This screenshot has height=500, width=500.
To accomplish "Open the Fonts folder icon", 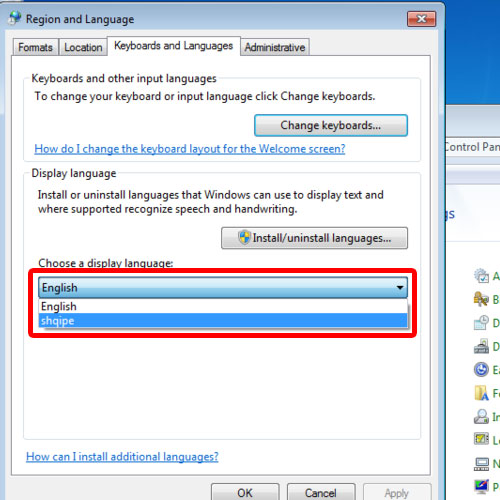I will point(481,393).
